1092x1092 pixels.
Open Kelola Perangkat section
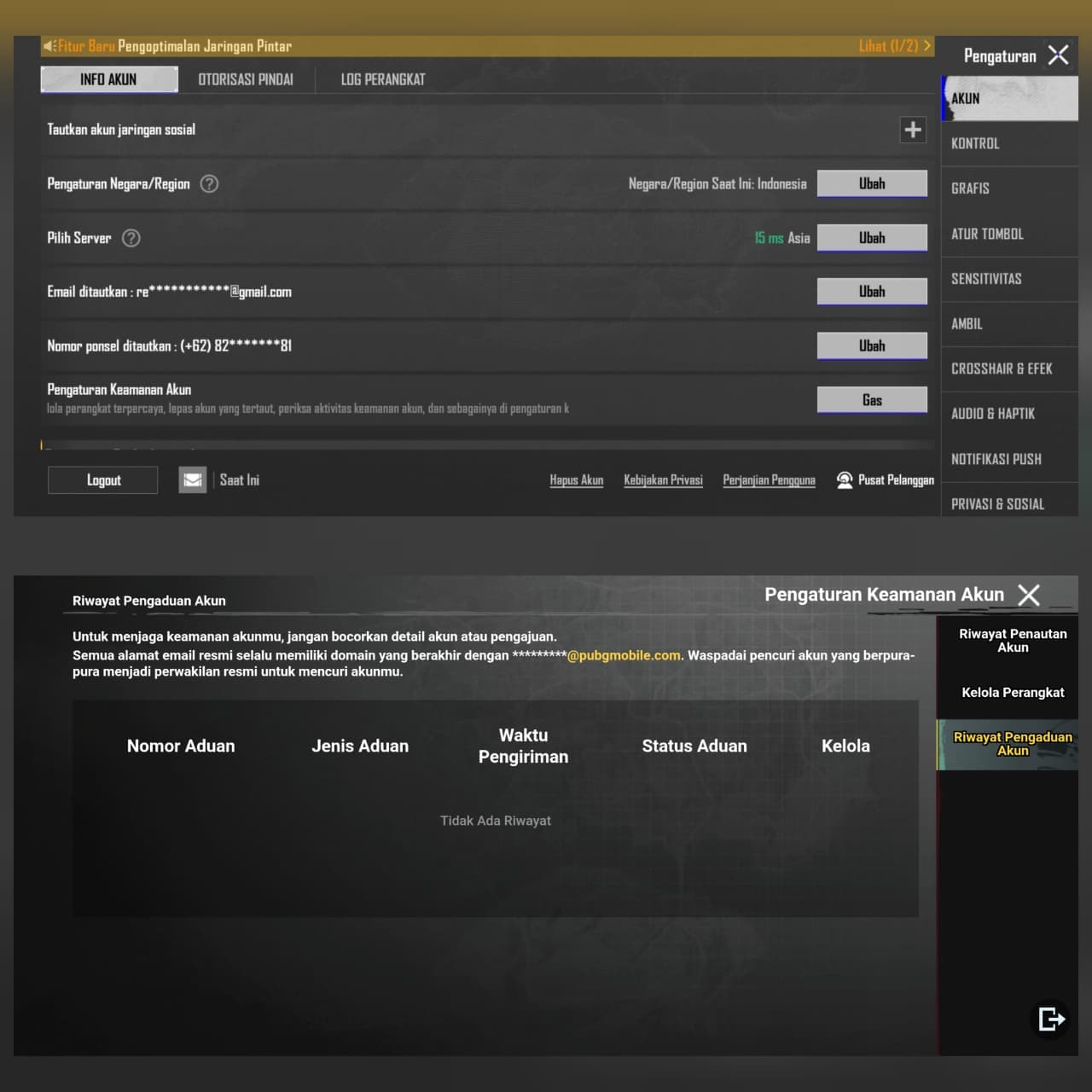1013,693
